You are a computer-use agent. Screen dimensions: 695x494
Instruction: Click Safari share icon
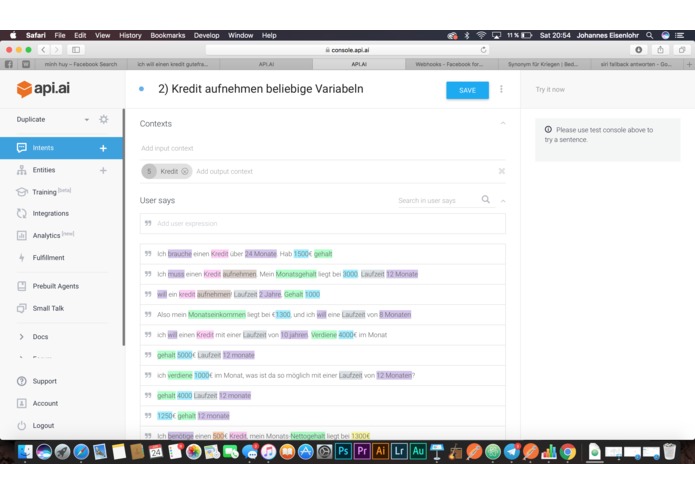[x=660, y=50]
